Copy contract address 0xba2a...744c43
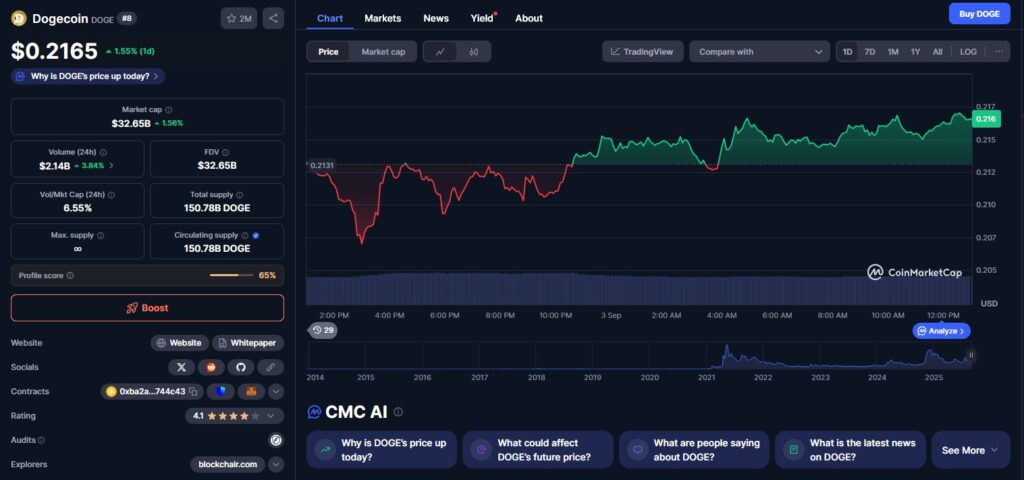 click(193, 391)
